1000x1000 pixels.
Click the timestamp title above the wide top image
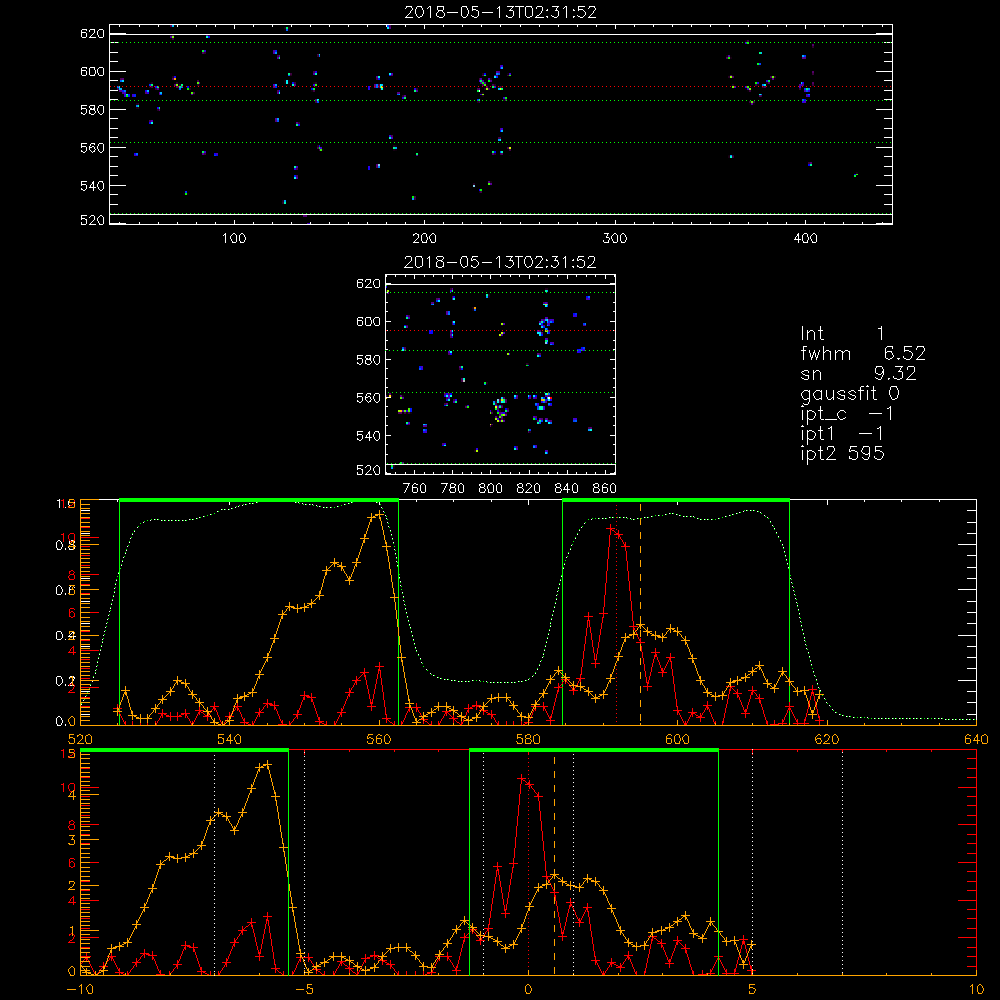(x=501, y=12)
